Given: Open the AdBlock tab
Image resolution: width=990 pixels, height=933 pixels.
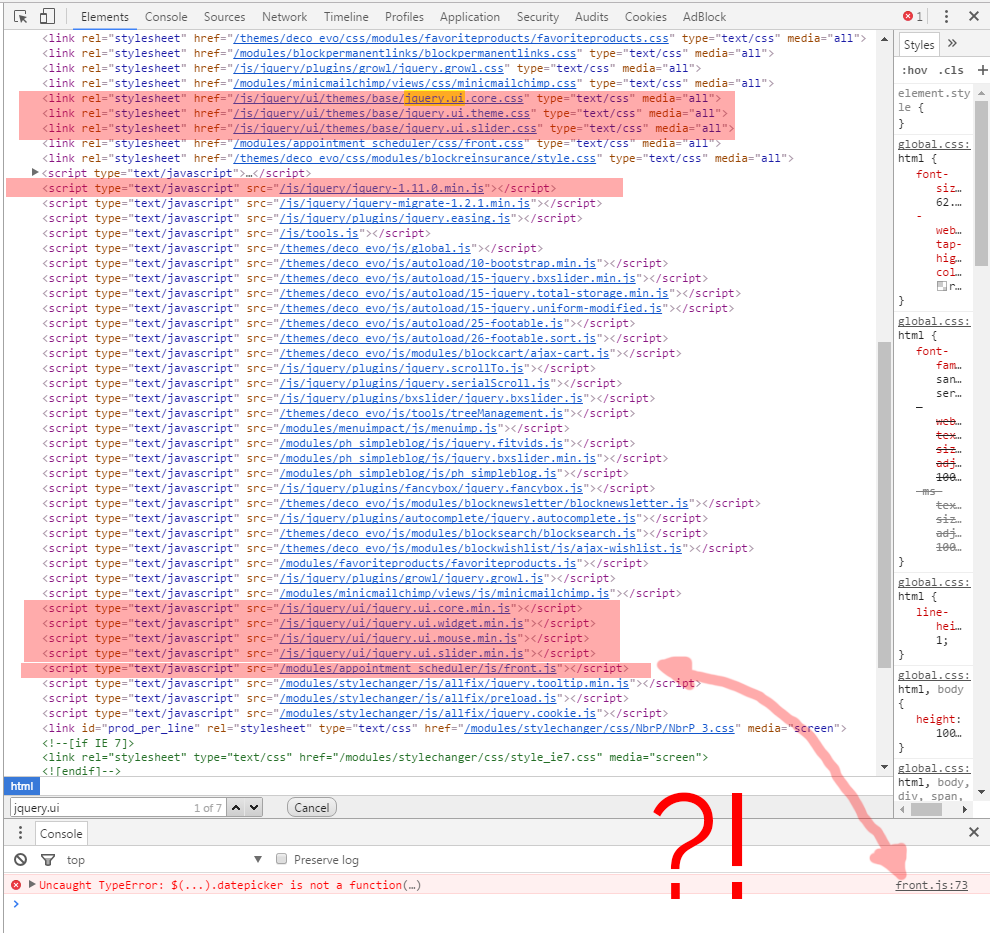Looking at the screenshot, I should (x=705, y=17).
